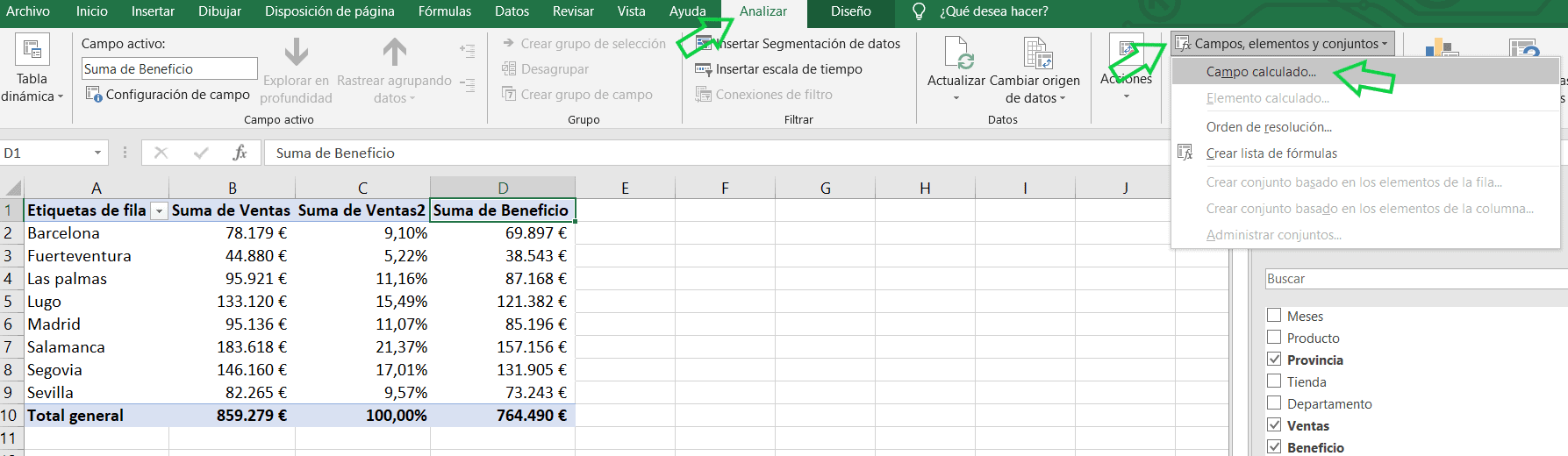Click the 764.490 € total benefit cell
The width and height of the screenshot is (1568, 456).
pos(503,416)
